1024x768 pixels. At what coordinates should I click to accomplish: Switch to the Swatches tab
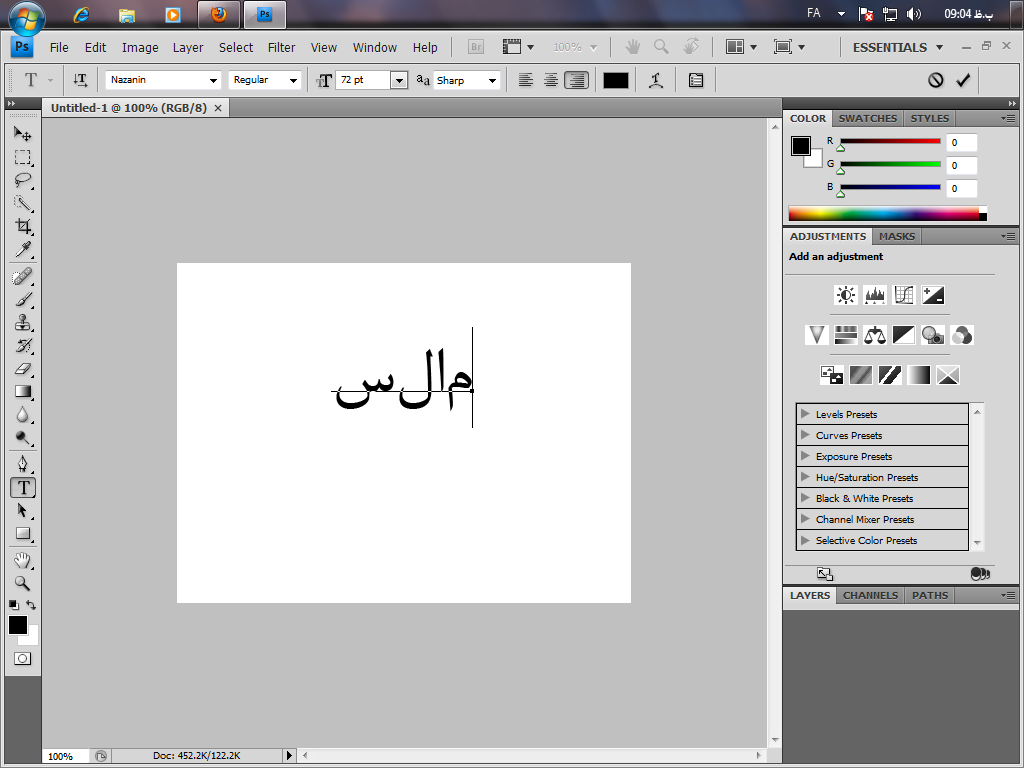click(x=867, y=118)
